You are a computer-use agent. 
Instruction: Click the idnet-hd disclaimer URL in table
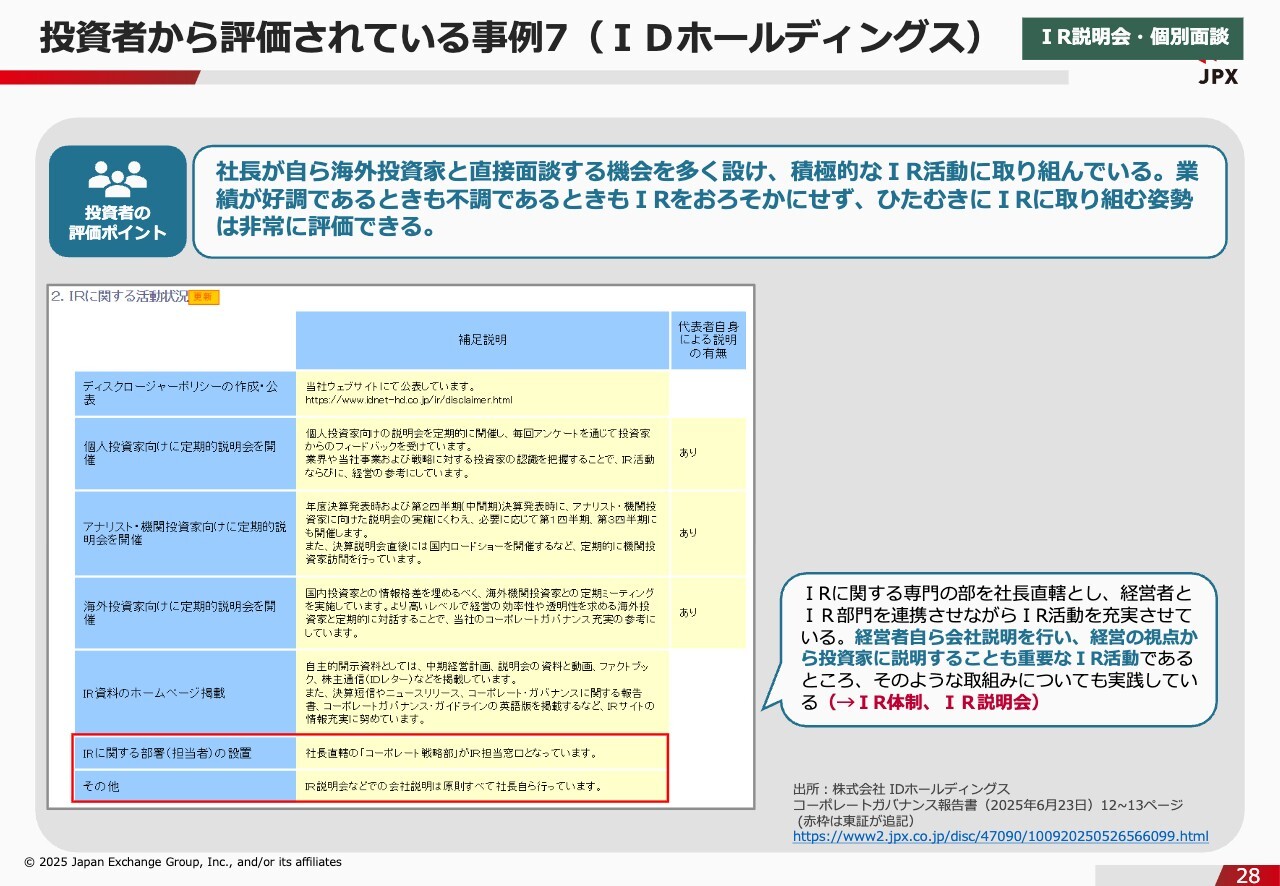point(408,400)
